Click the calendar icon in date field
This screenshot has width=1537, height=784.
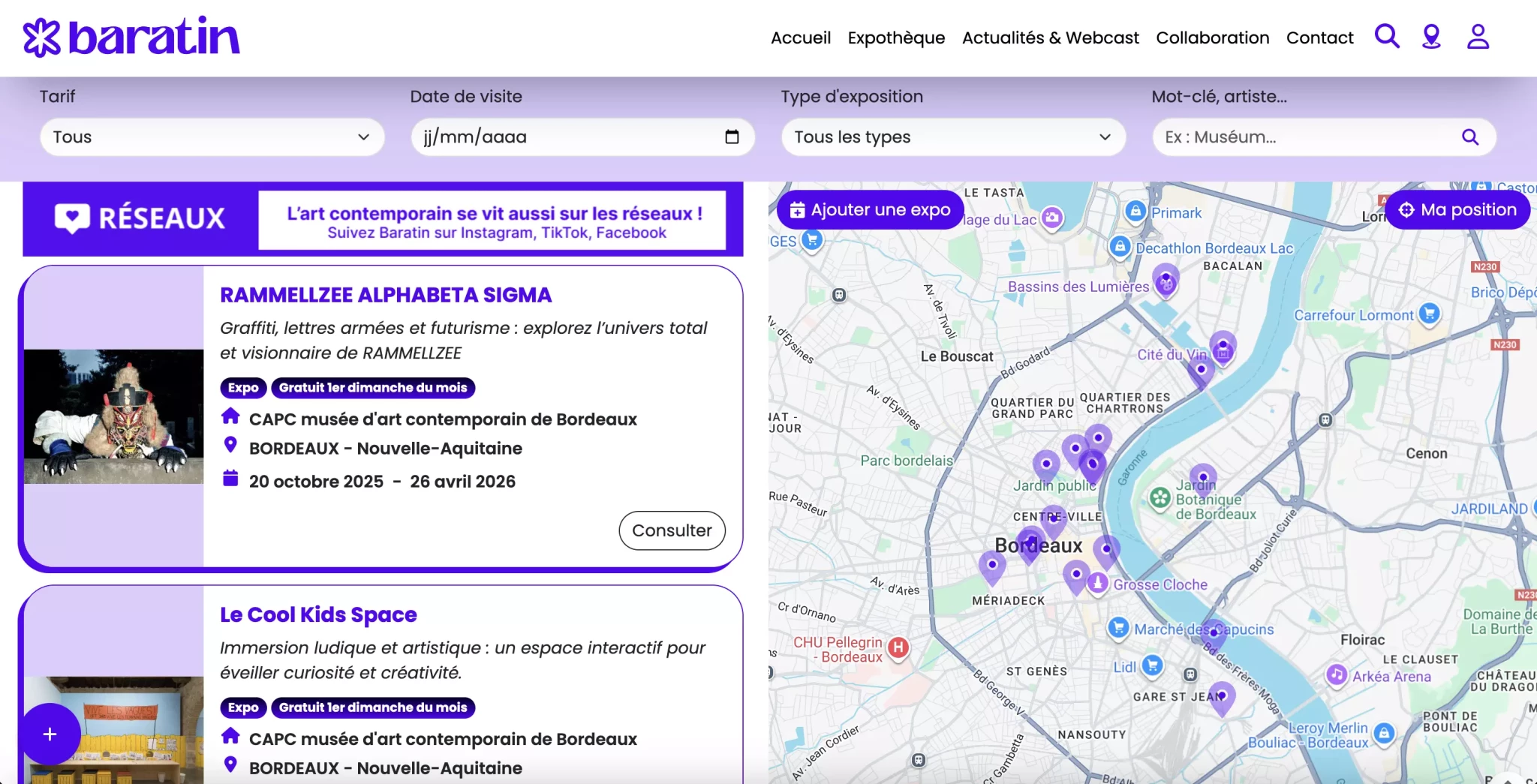(732, 137)
